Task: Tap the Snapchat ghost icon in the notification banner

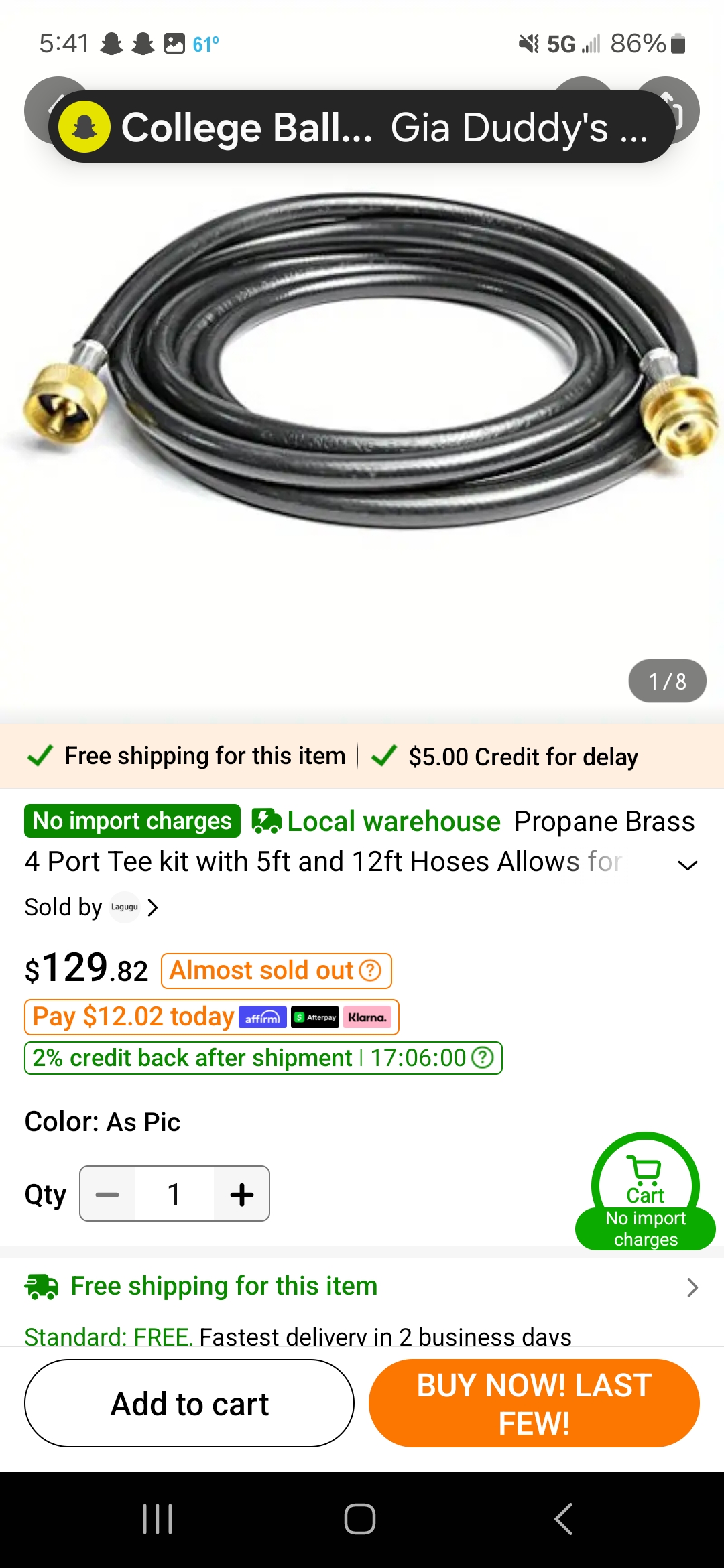Action: (84, 127)
